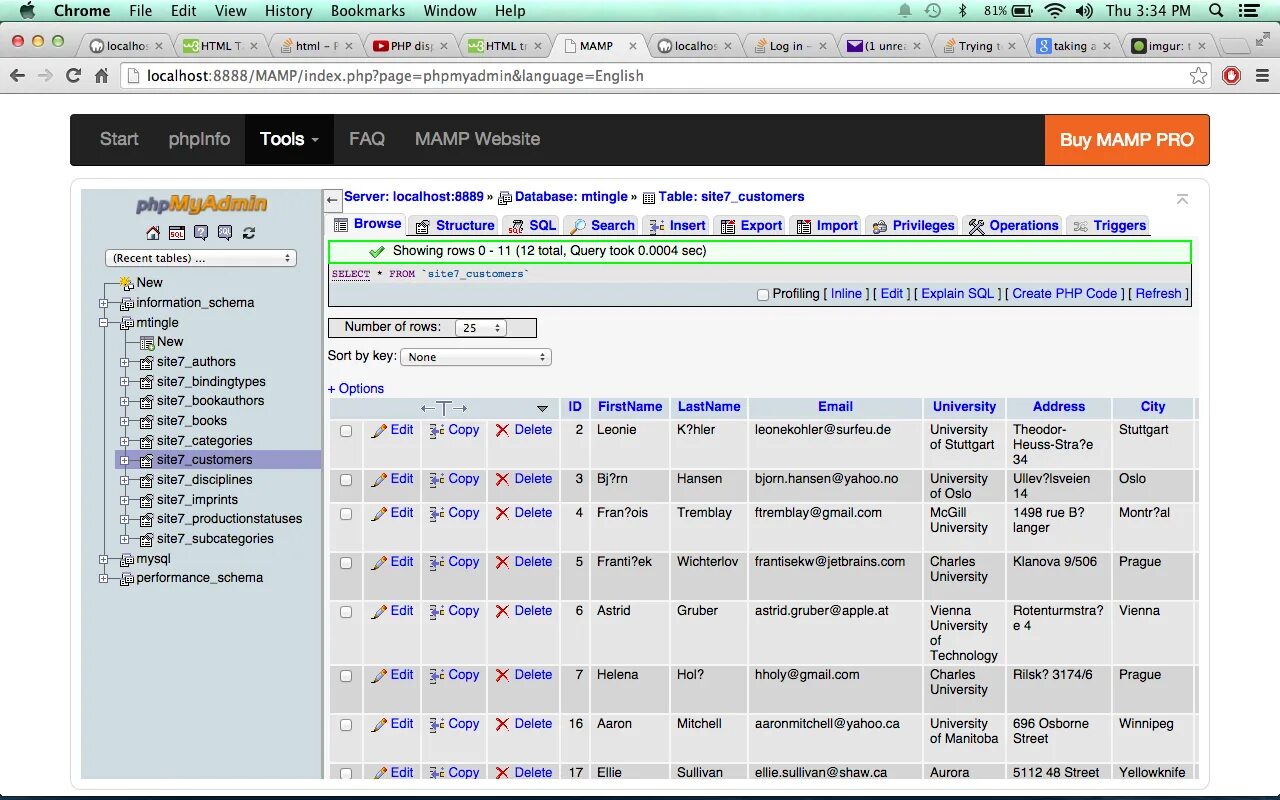The height and width of the screenshot is (800, 1280).
Task: Click the Create PHP Code link
Action: (x=1065, y=294)
